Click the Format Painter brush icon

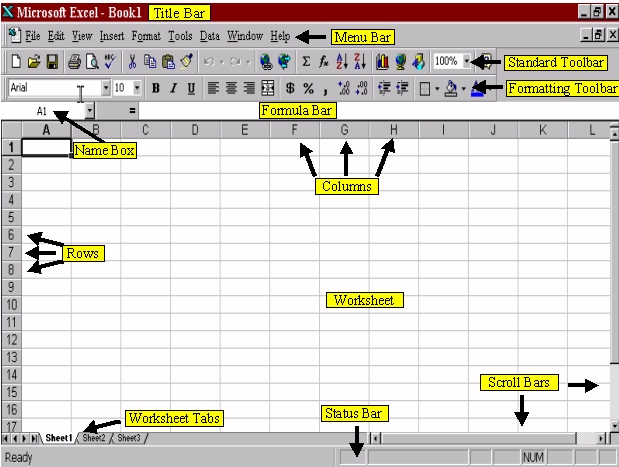[x=186, y=62]
